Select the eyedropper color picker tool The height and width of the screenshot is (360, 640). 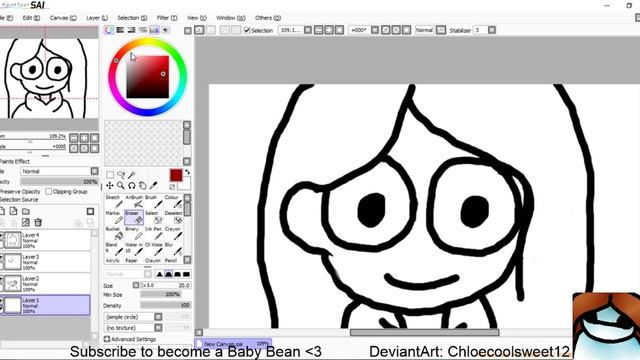(x=153, y=186)
